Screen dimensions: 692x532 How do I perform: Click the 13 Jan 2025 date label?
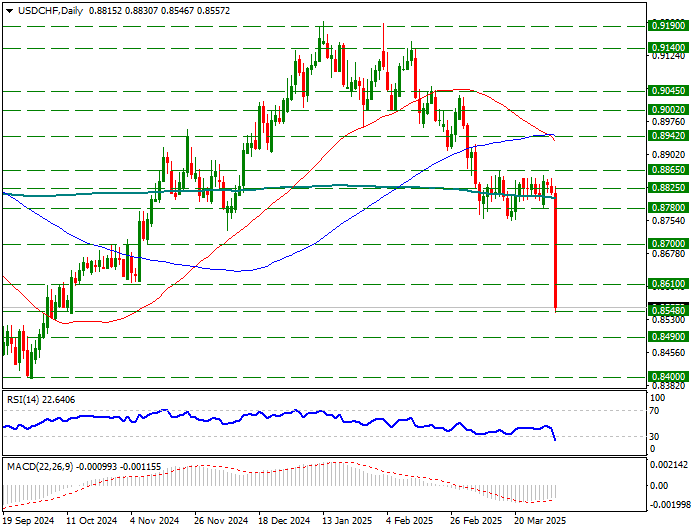click(x=348, y=521)
